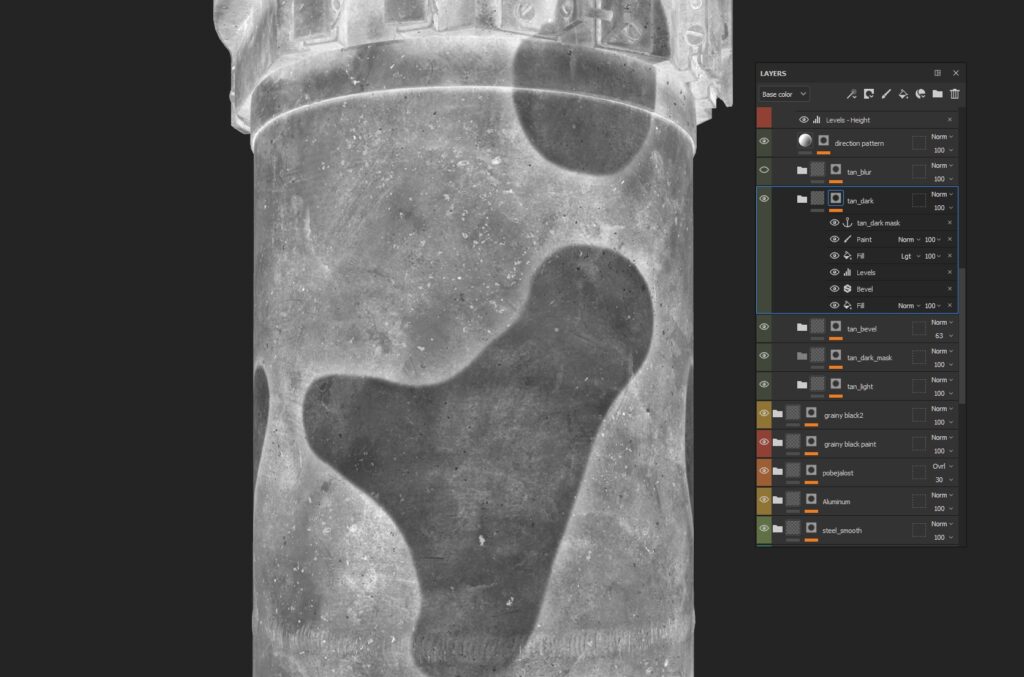
Task: Hide the grainy black2 folder
Action: pyautogui.click(x=764, y=413)
